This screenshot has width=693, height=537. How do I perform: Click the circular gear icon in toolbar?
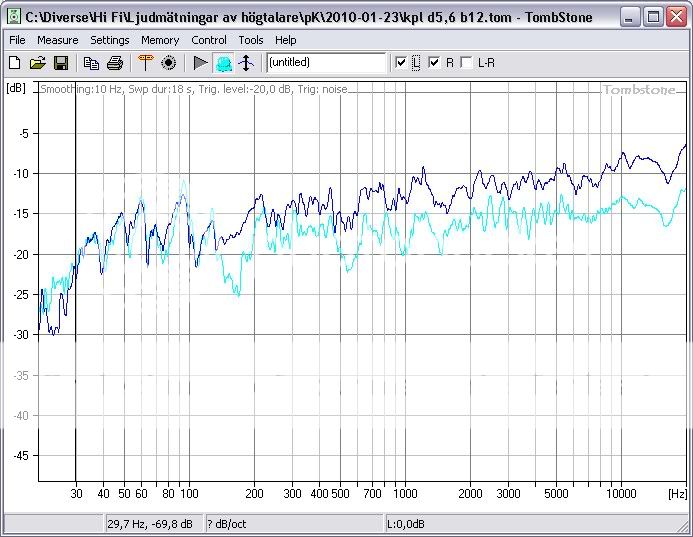pyautogui.click(x=169, y=63)
